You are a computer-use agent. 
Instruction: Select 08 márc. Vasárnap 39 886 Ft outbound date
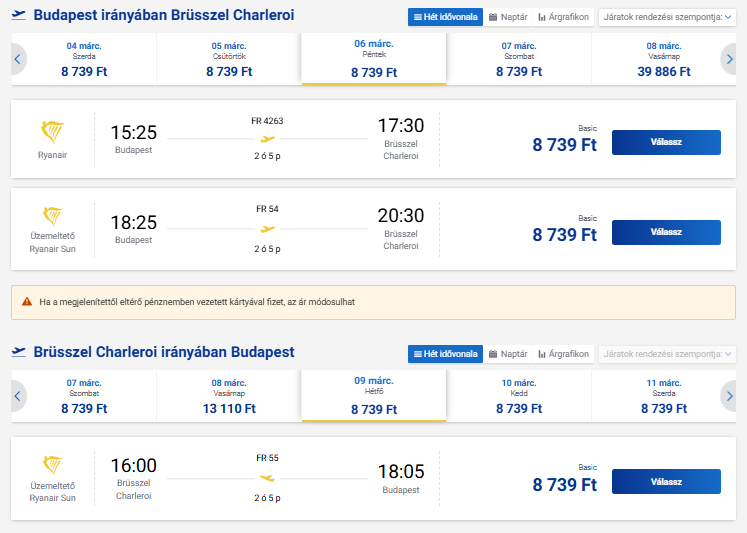[664, 59]
